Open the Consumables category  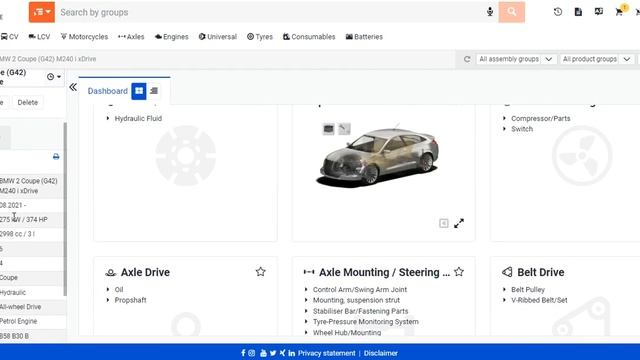pyautogui.click(x=309, y=37)
